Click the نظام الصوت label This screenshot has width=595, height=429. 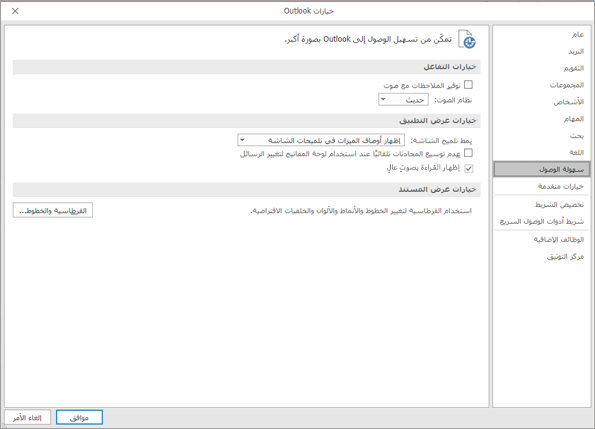pos(453,100)
